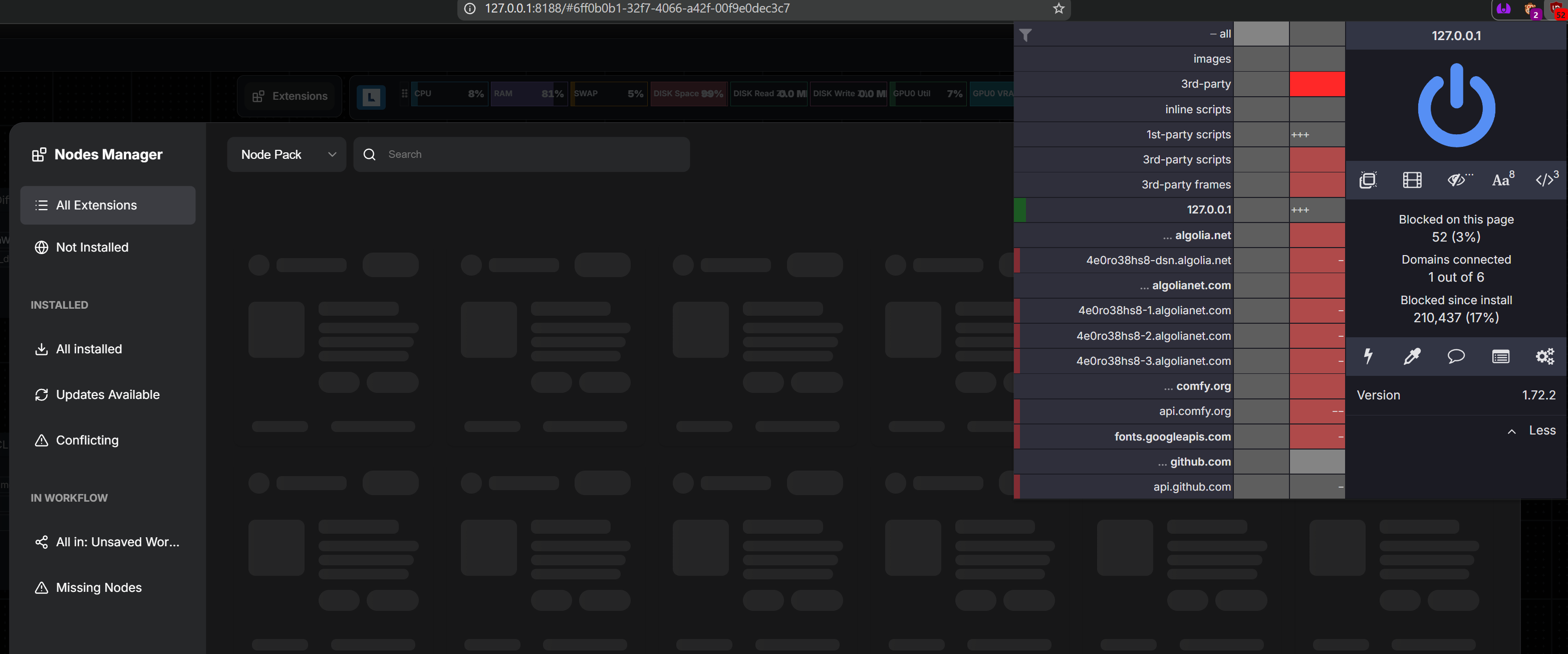Select Updates Available in sidebar

[108, 394]
